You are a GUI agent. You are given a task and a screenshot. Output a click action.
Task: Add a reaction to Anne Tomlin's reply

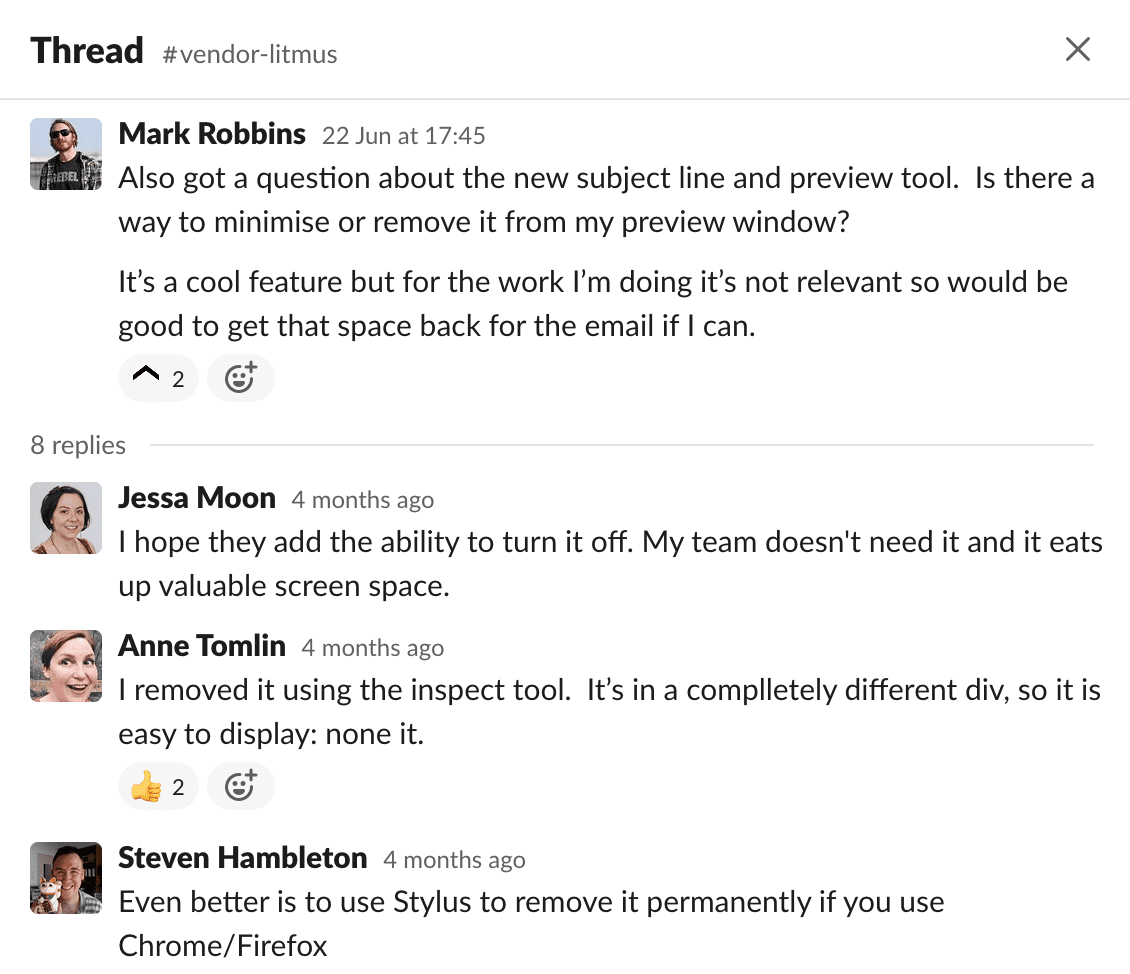click(x=240, y=787)
